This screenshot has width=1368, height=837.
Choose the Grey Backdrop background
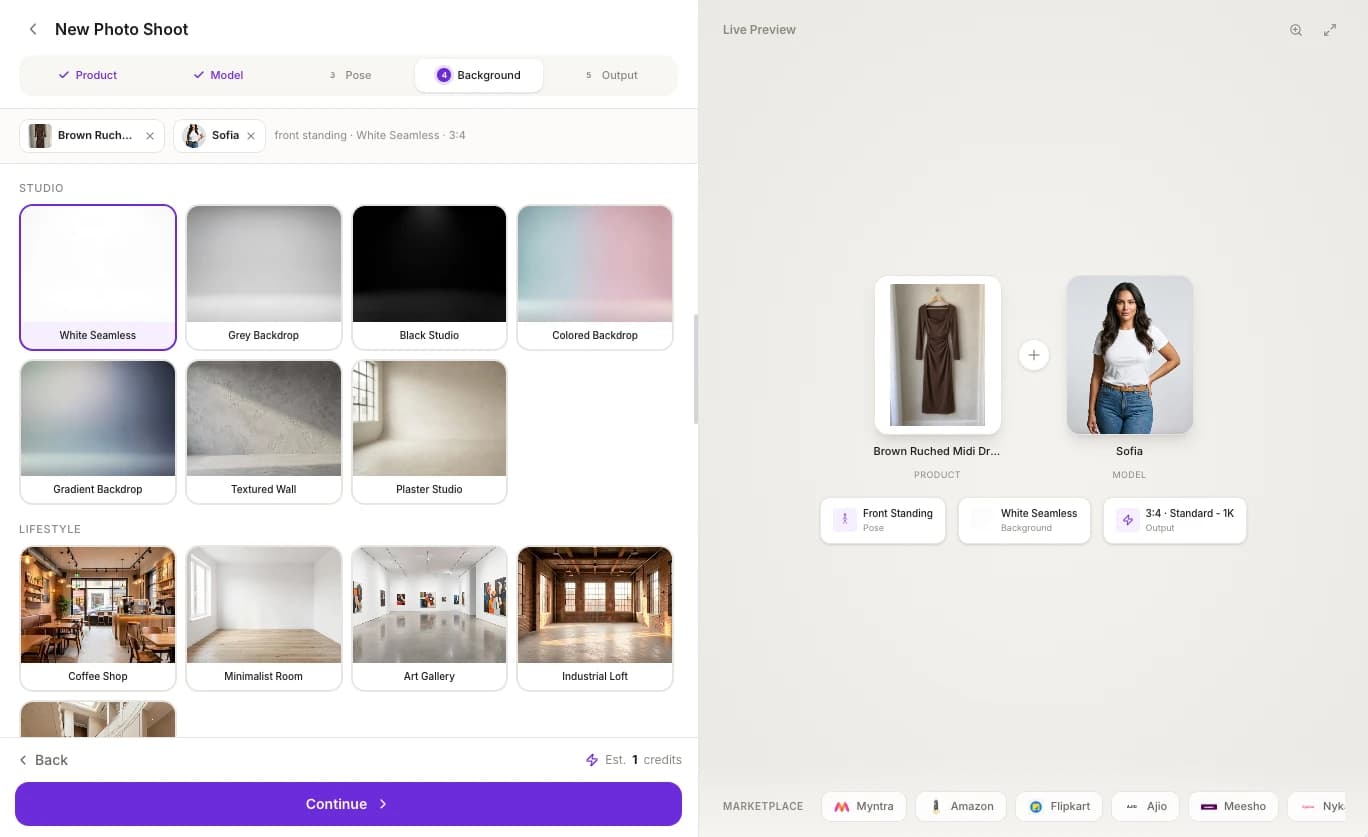(264, 277)
